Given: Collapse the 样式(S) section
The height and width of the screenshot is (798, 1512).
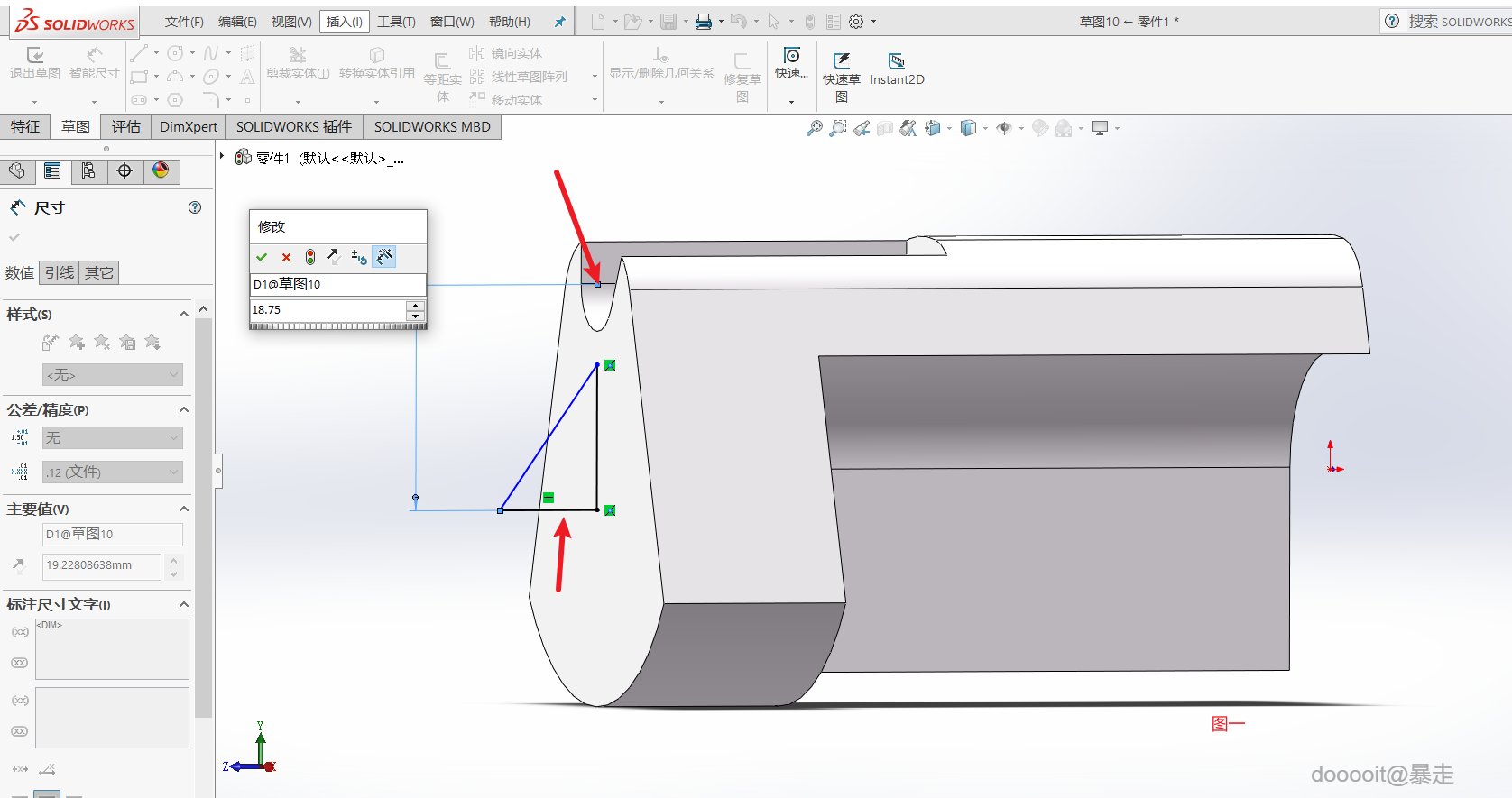Looking at the screenshot, I should point(184,314).
